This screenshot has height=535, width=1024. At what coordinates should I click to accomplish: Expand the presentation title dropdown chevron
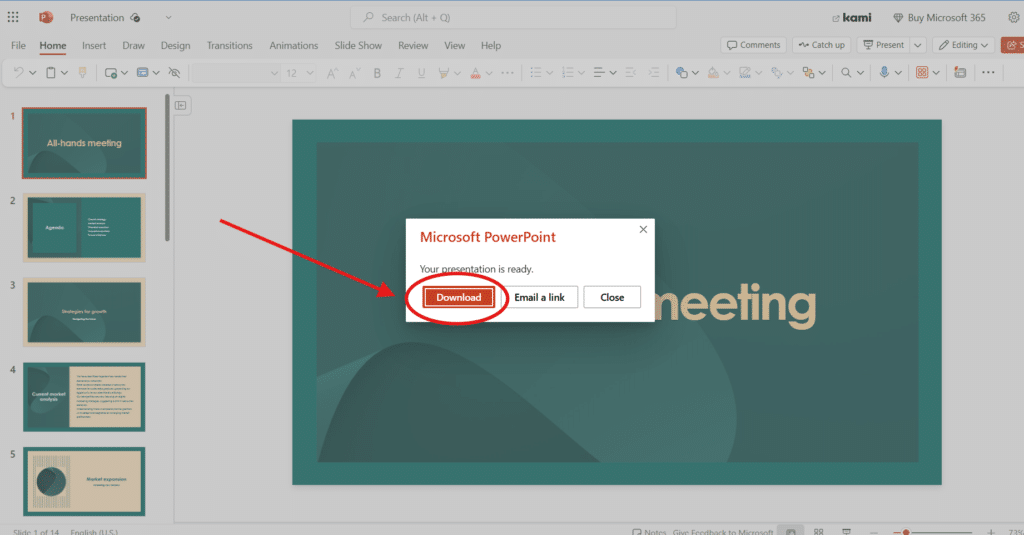168,18
